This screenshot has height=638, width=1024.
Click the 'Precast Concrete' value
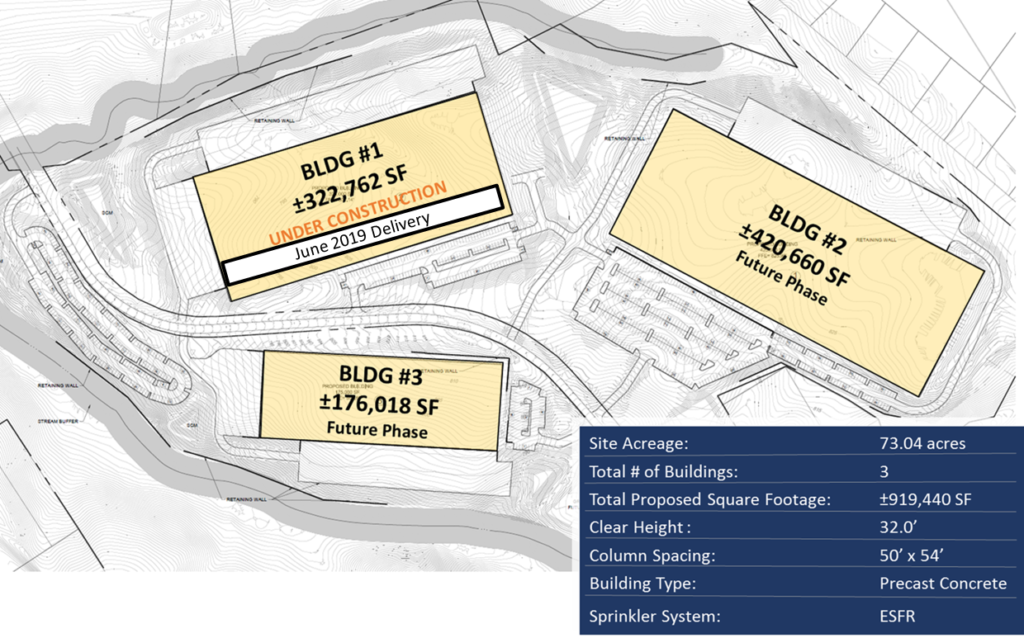click(x=943, y=583)
